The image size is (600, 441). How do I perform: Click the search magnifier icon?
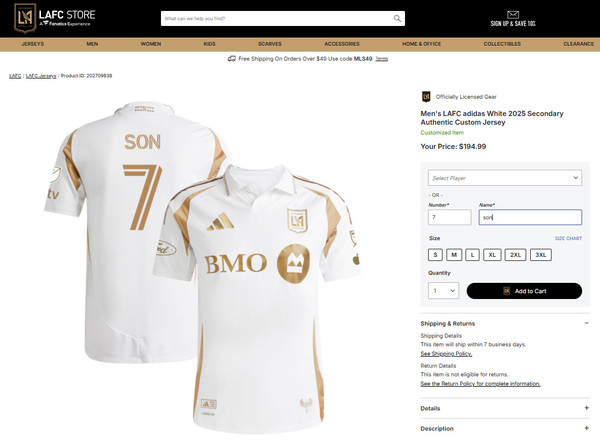pos(397,18)
